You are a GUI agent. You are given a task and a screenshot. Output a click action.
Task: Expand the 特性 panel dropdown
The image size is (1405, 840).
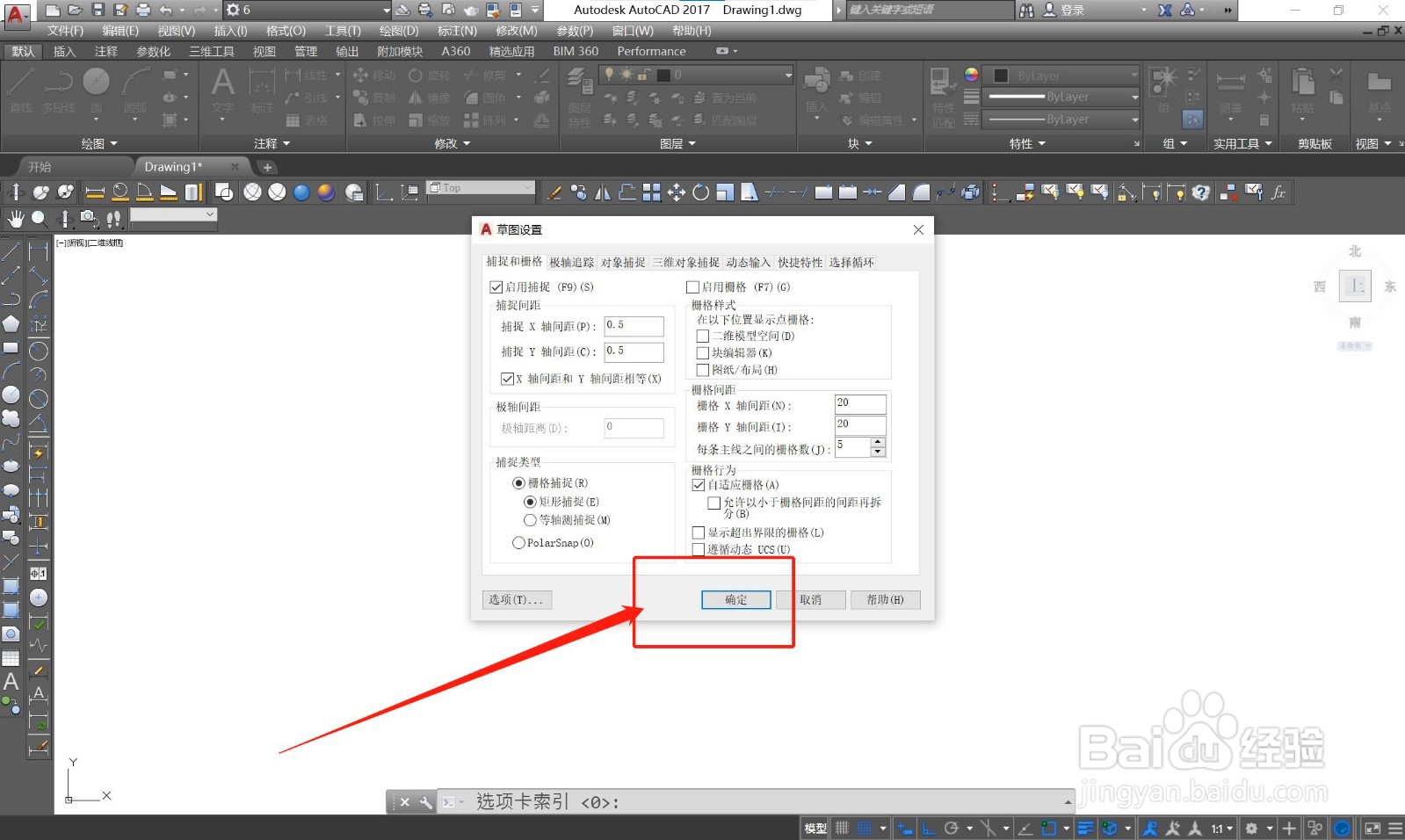coord(1027,143)
